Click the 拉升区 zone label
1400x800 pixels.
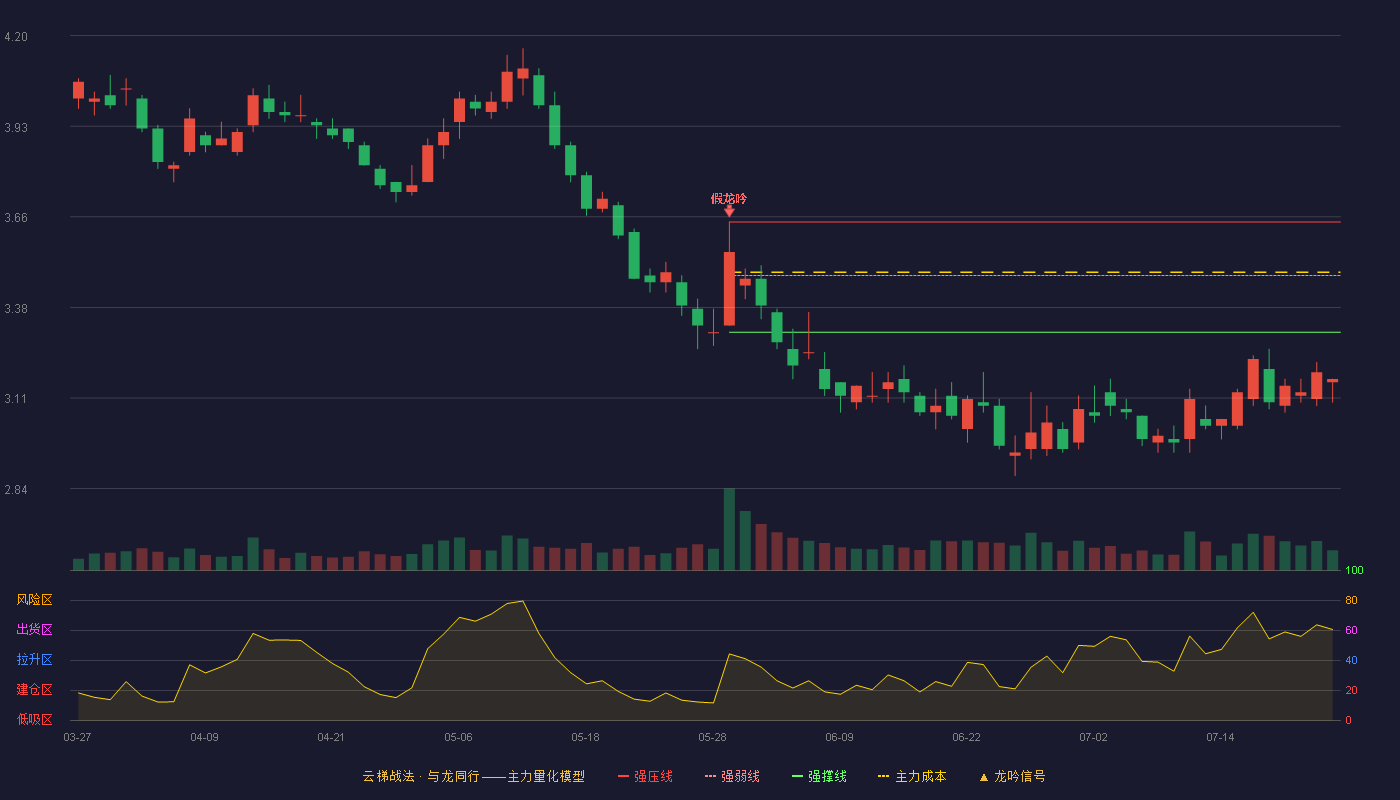tap(34, 660)
